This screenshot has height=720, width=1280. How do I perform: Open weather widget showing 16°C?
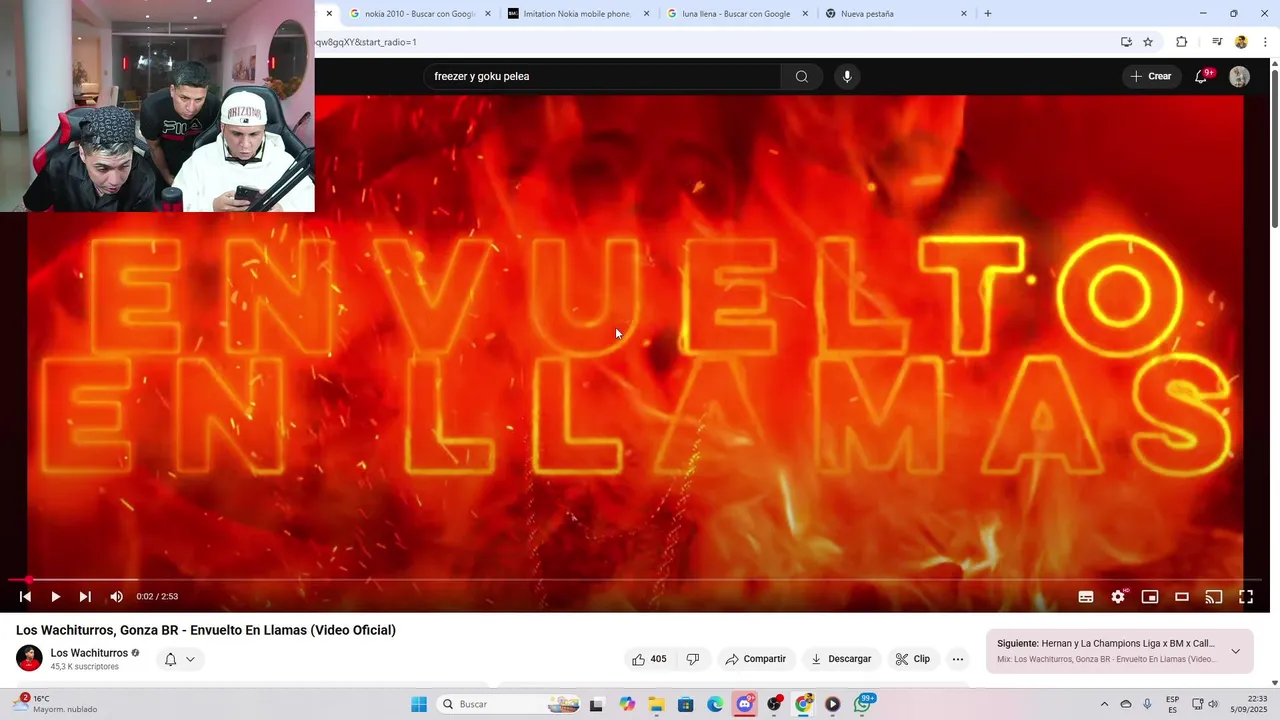pyautogui.click(x=55, y=704)
